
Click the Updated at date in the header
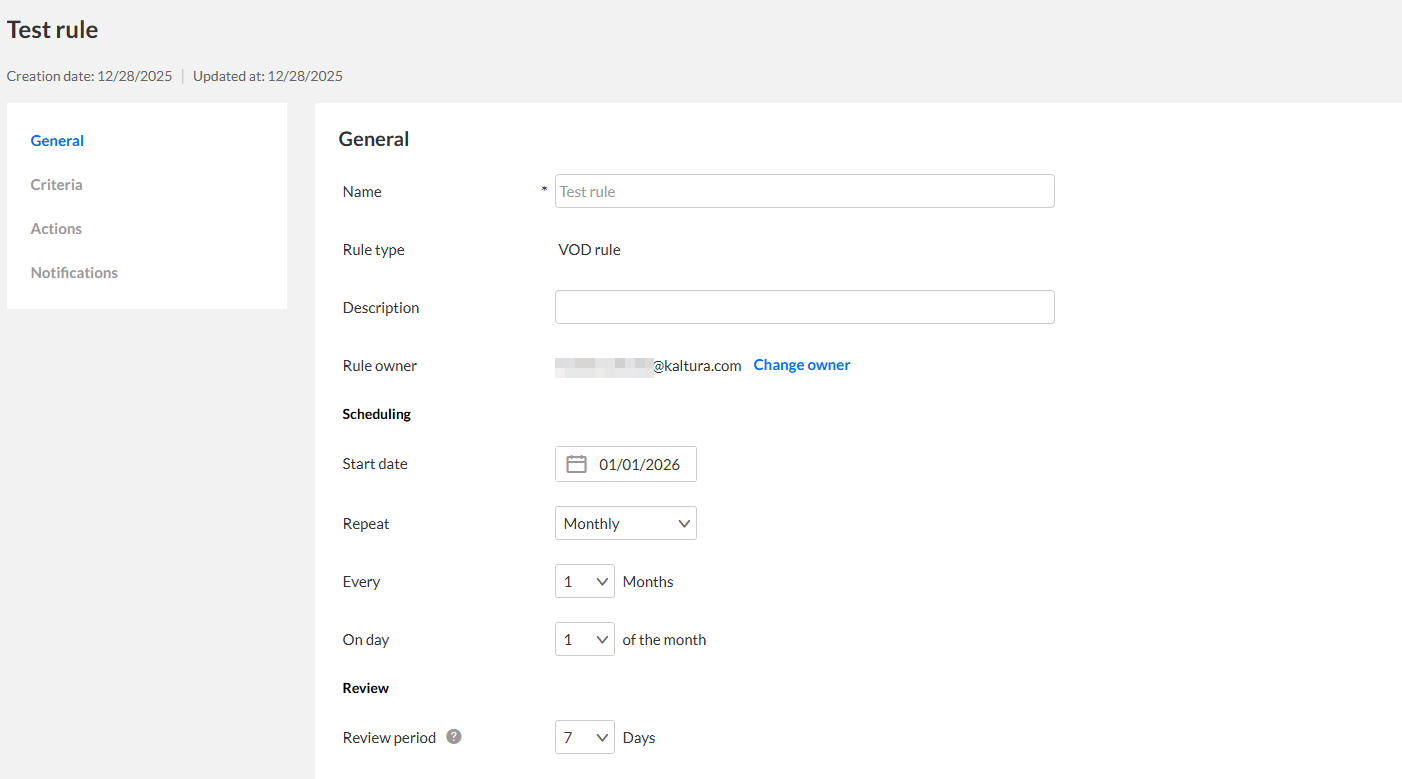click(x=267, y=76)
